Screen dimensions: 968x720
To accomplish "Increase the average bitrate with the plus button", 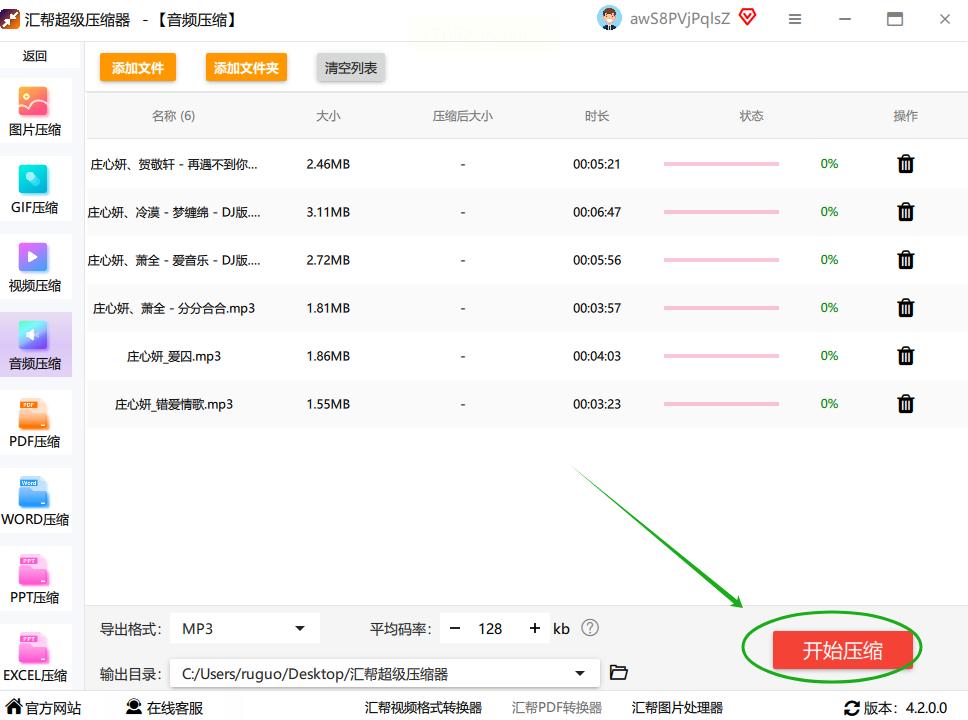I will point(535,629).
